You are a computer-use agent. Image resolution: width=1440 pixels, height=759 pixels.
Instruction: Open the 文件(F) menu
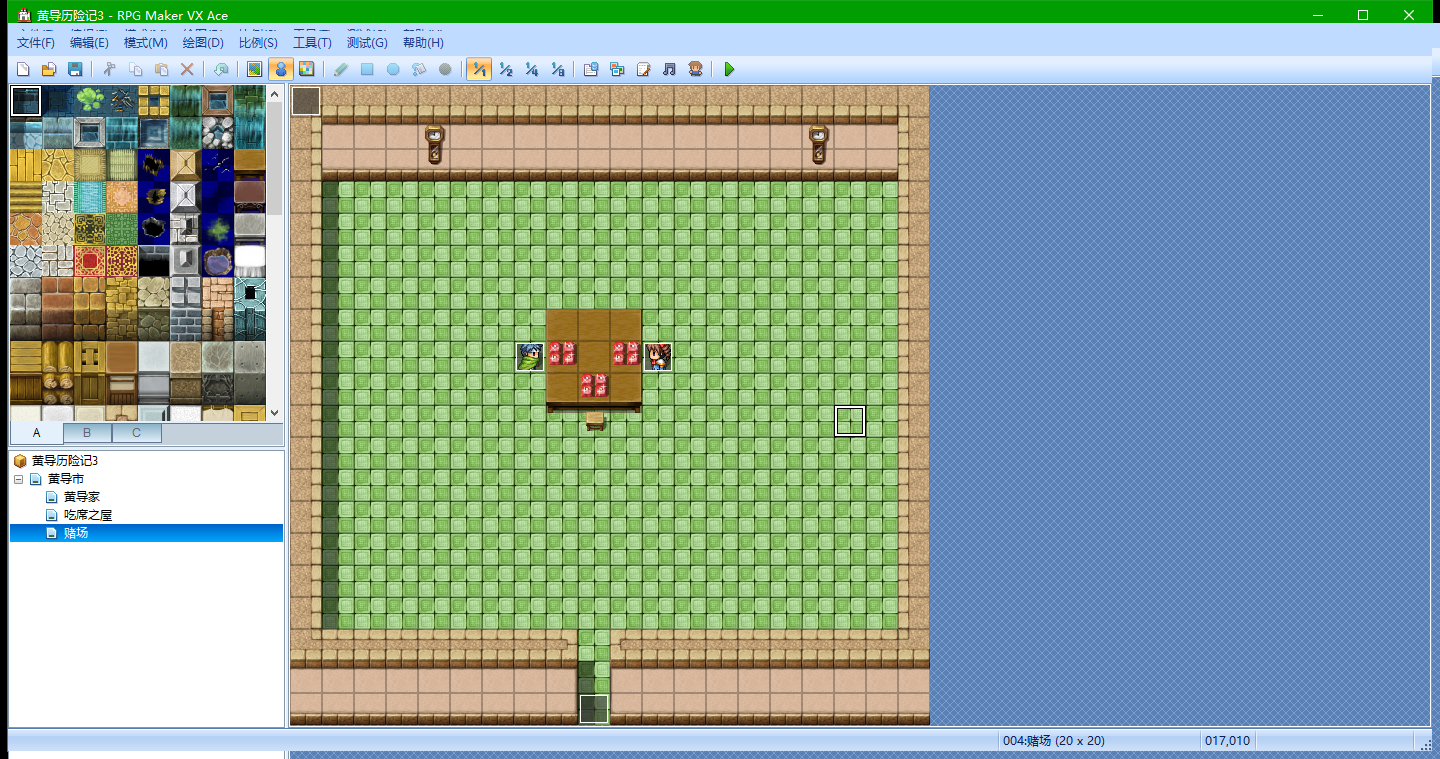click(36, 43)
